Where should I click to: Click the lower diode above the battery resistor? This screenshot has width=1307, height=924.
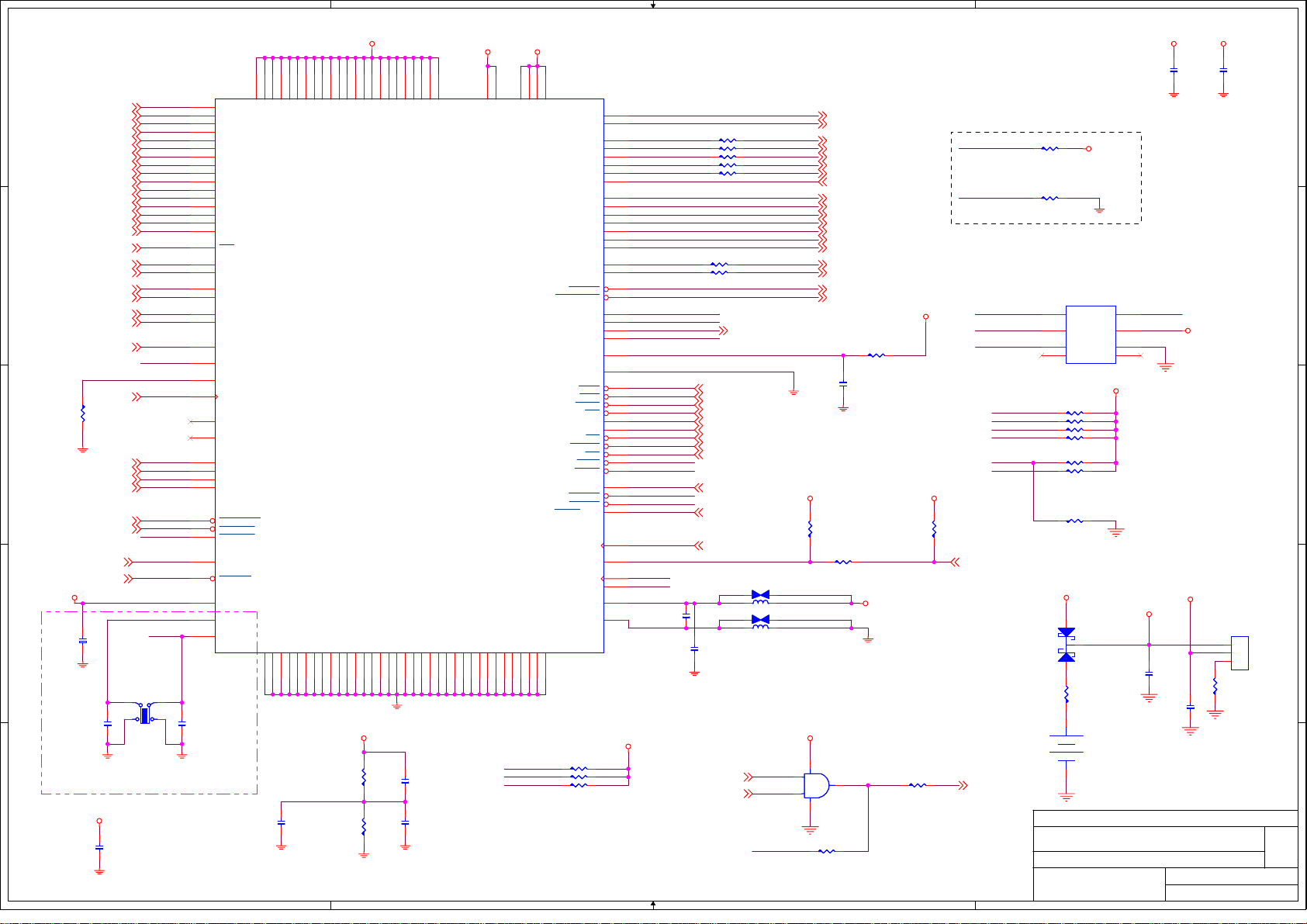coord(1067,657)
